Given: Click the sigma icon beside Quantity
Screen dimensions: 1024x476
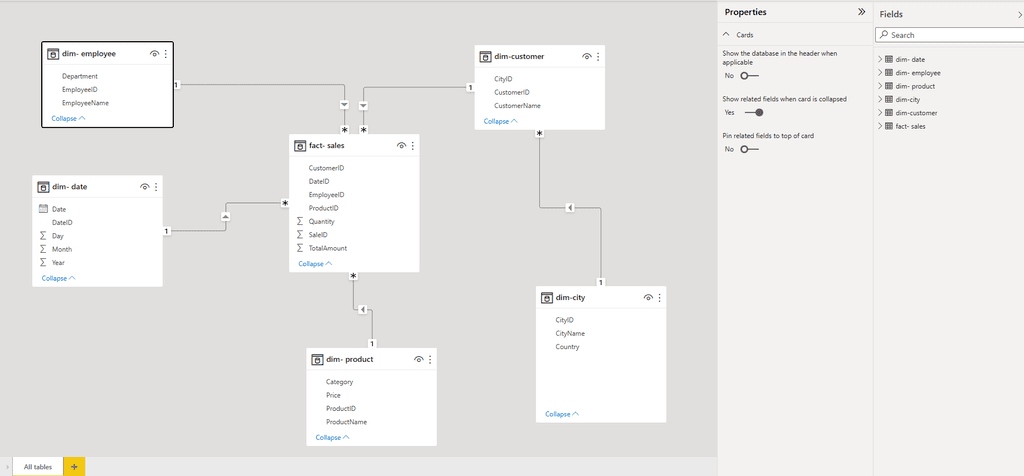Looking at the screenshot, I should [300, 221].
